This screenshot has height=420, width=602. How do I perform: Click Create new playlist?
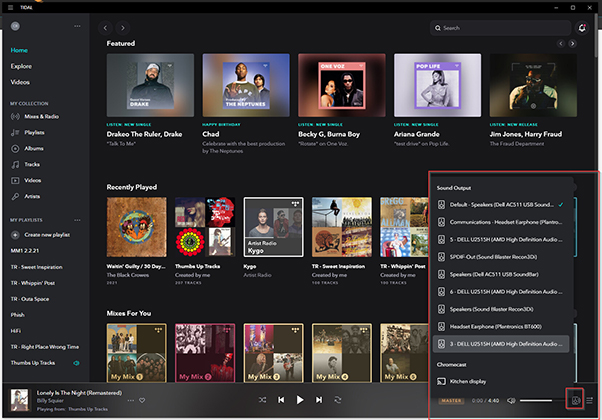[x=41, y=235]
